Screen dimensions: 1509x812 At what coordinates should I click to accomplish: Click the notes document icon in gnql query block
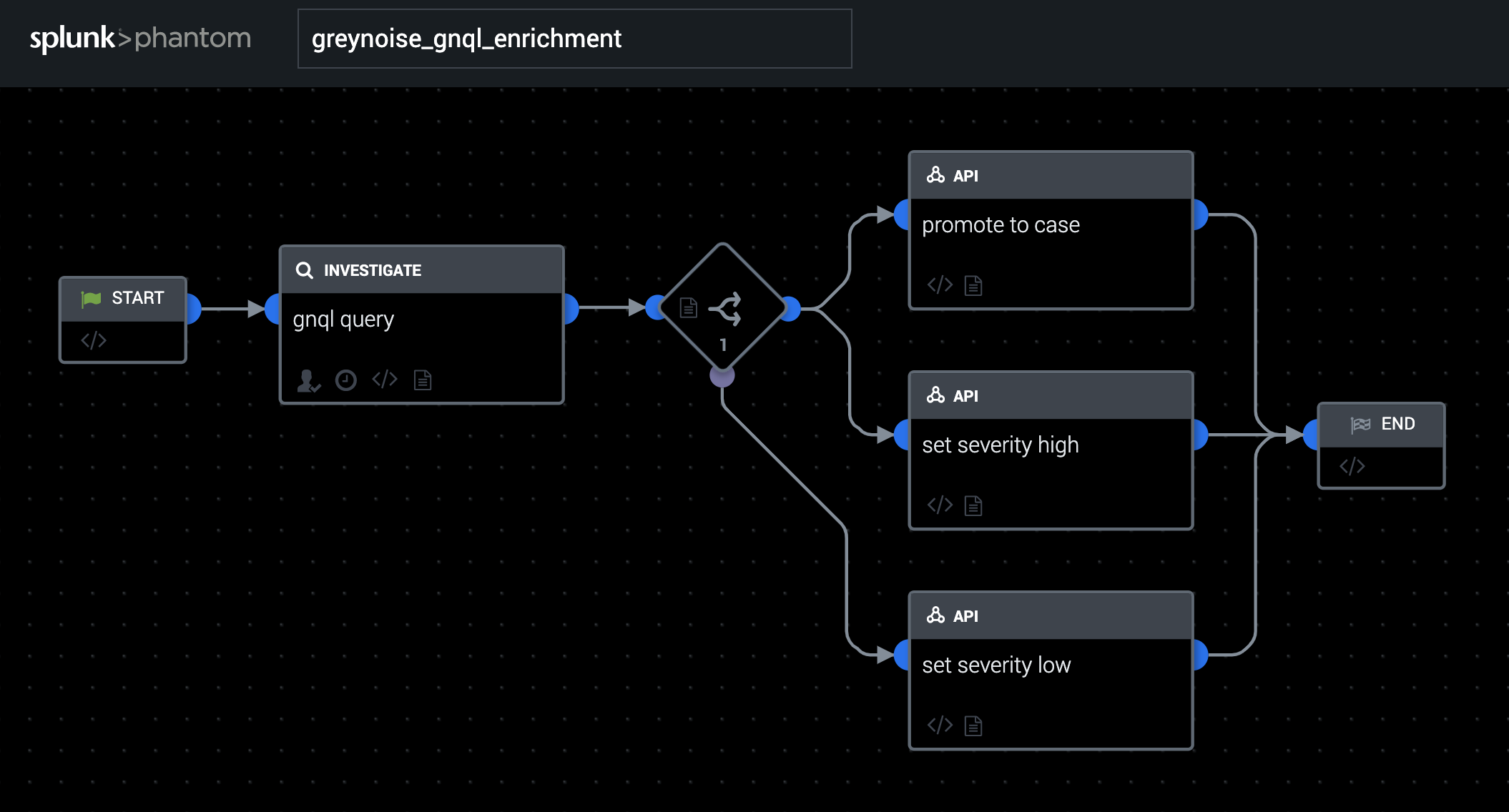pos(423,380)
